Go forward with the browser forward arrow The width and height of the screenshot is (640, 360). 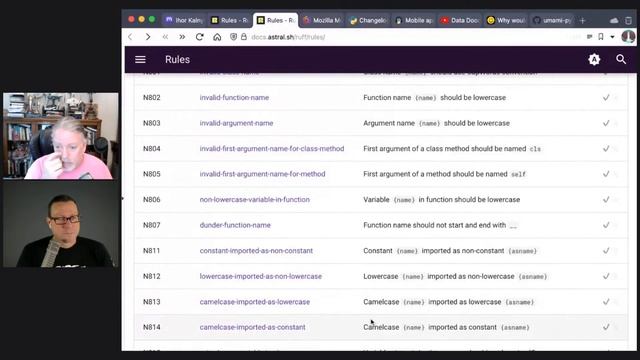(148, 37)
